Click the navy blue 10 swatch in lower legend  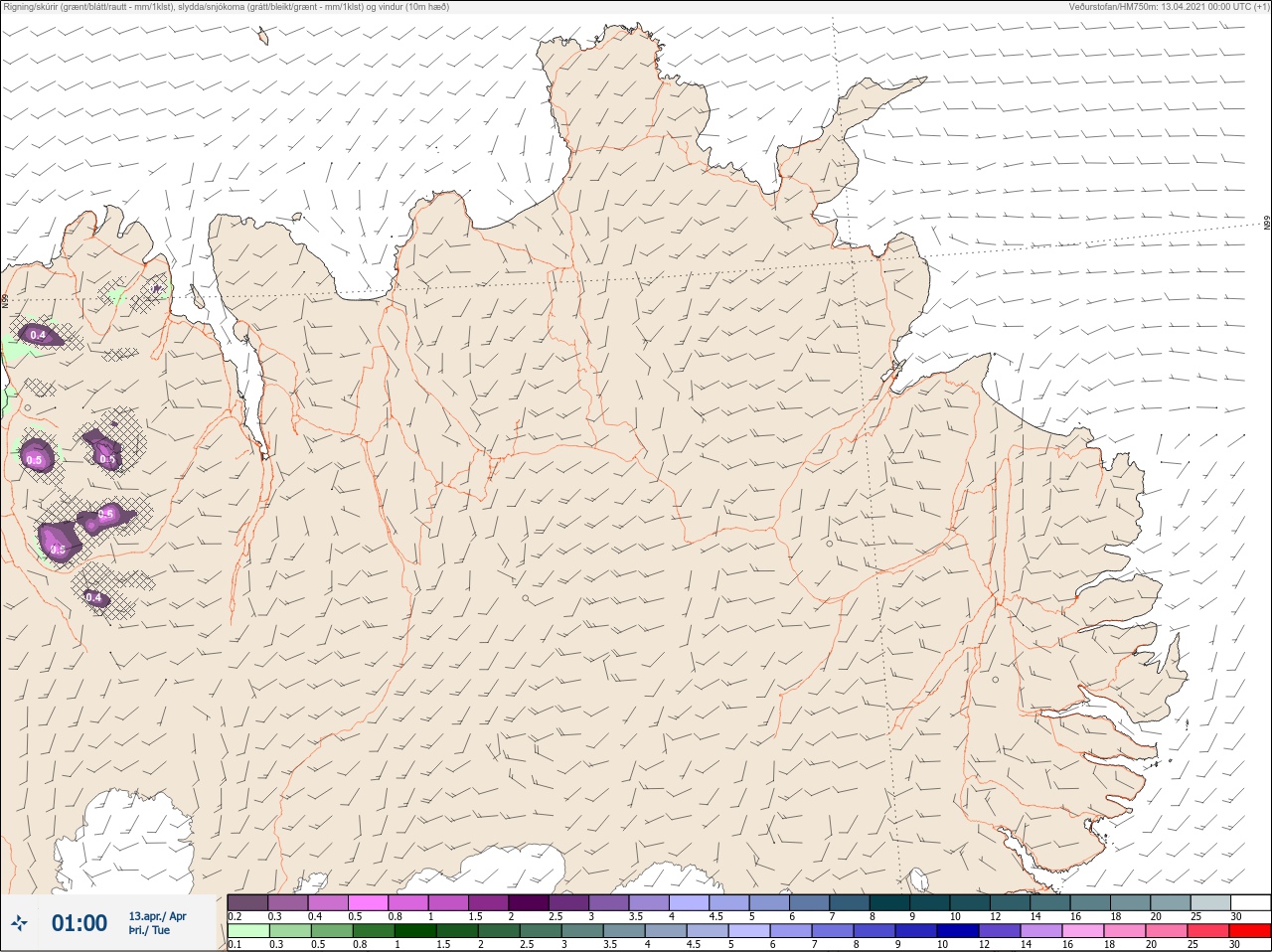tap(957, 931)
